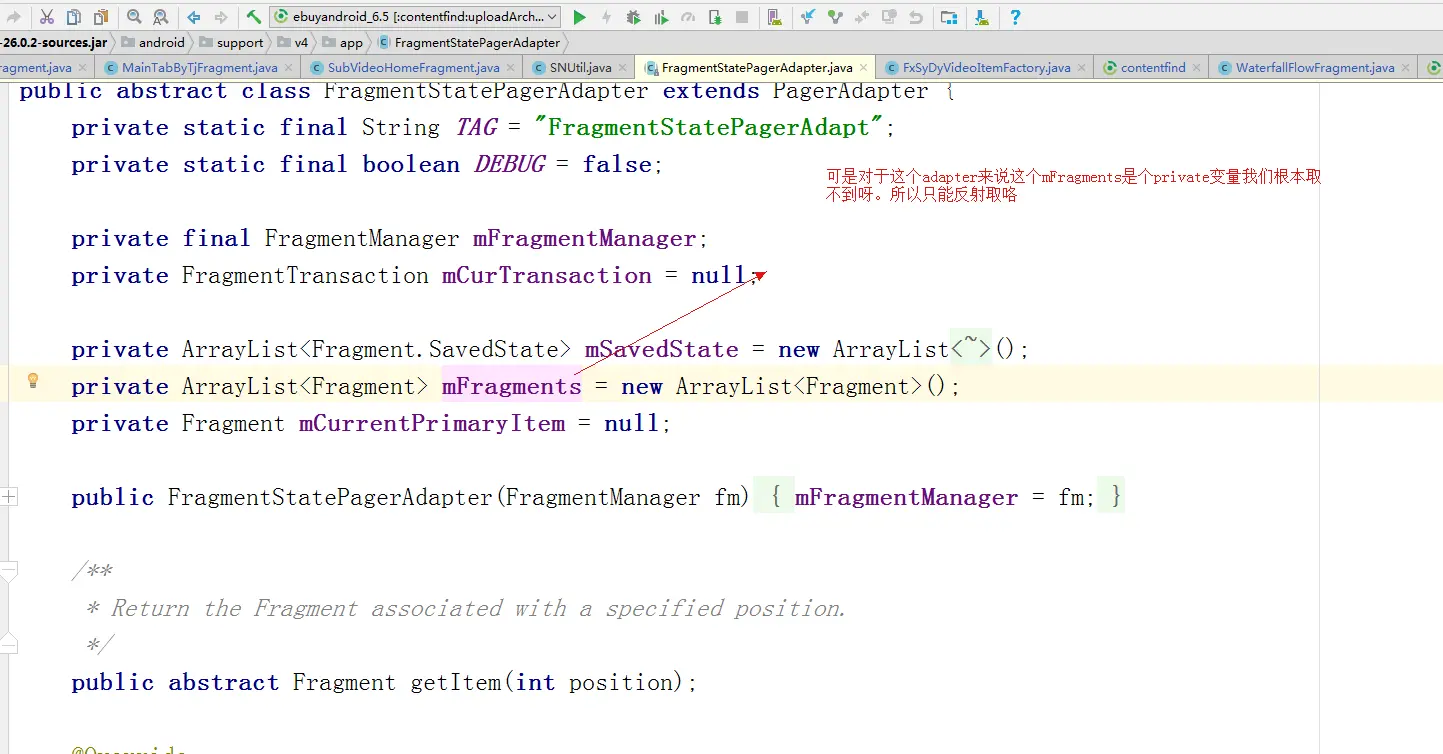Select FragmentStatePagerAdapter.java editor tab
Viewport: 1443px width, 754px height.
(x=757, y=68)
